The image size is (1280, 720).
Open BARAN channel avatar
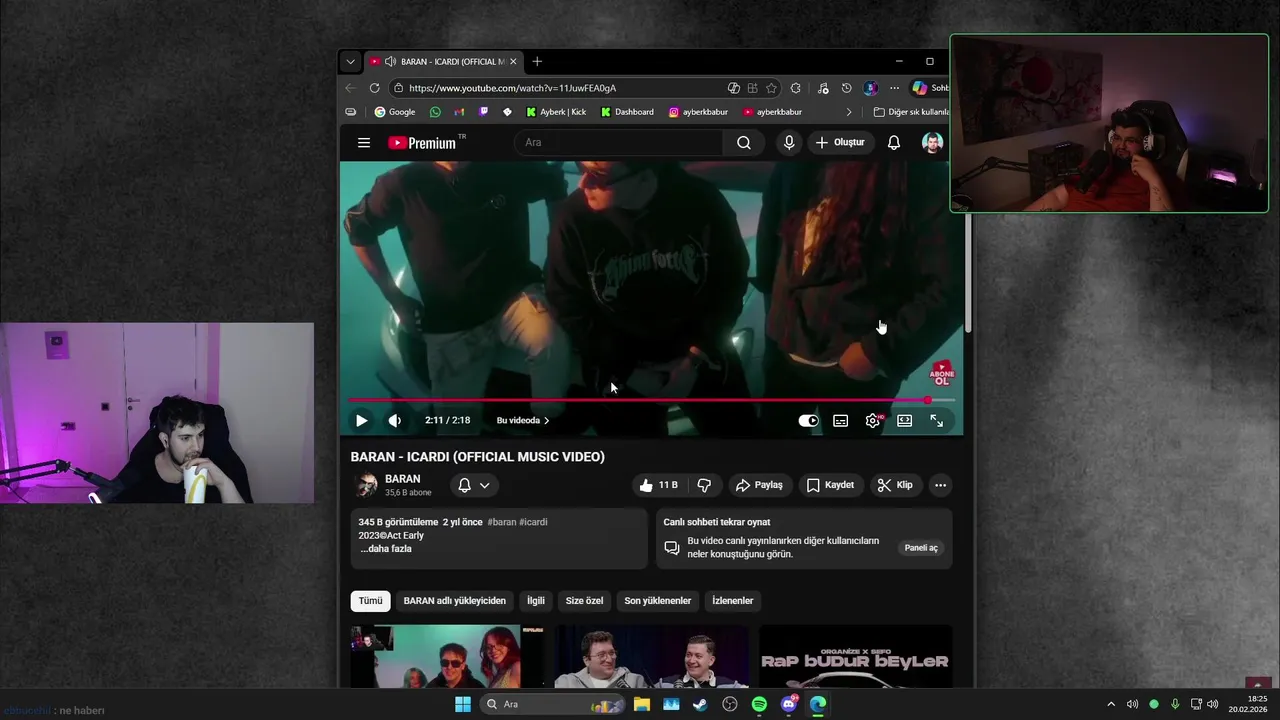point(365,485)
